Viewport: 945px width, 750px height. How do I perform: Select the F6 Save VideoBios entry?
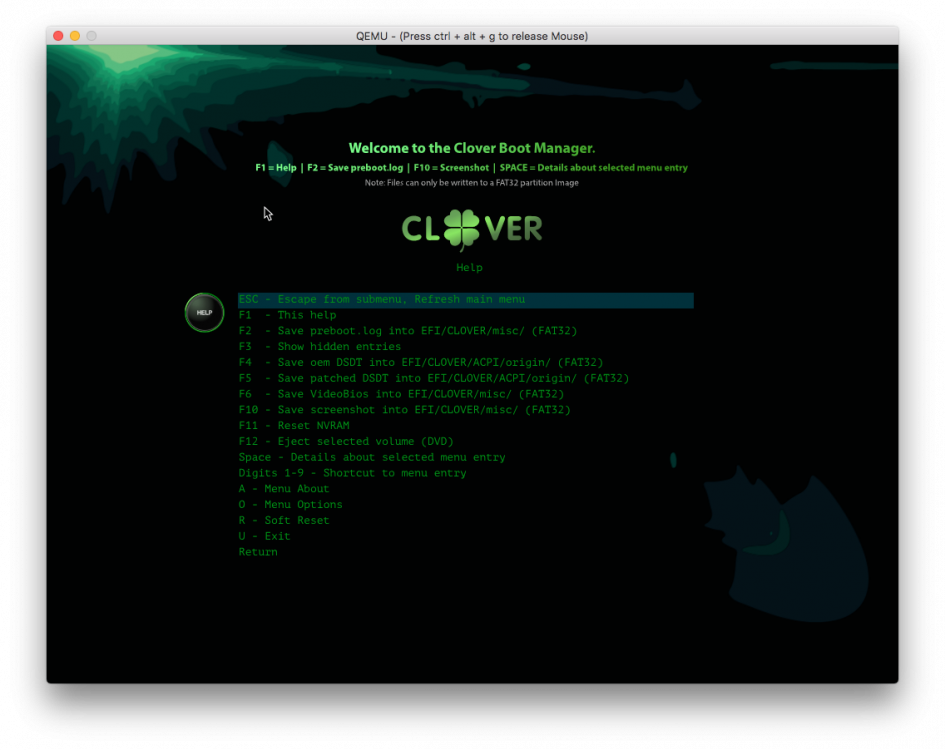tap(401, 394)
